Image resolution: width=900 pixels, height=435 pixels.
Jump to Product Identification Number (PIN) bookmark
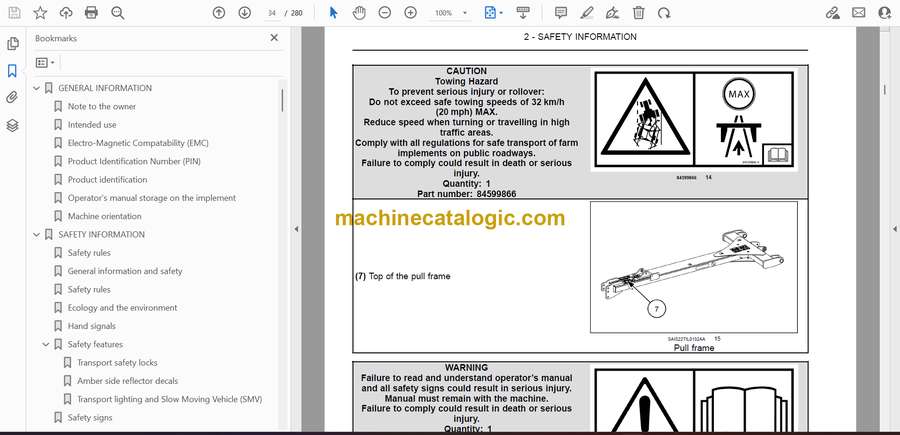(x=134, y=161)
